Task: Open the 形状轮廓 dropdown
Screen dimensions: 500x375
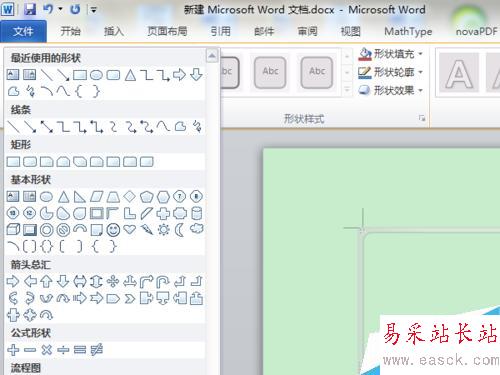Action: (420, 72)
